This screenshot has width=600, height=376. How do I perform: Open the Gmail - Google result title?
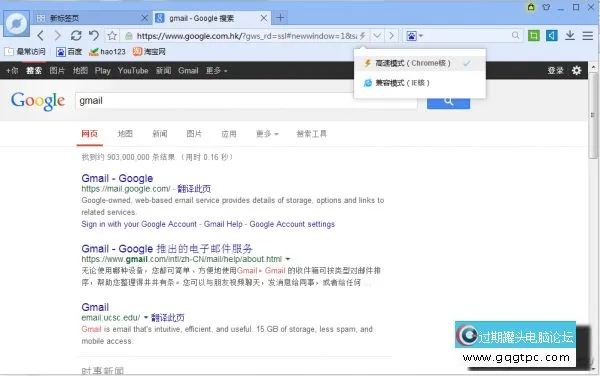pyautogui.click(x=117, y=178)
